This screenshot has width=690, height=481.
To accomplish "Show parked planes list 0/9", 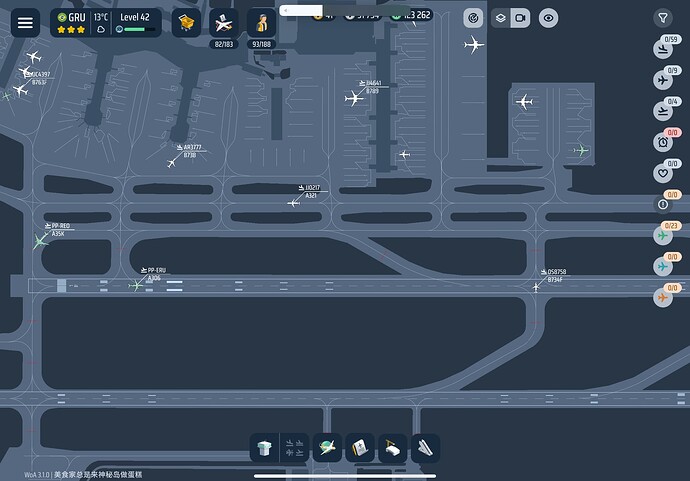I will pos(663,80).
